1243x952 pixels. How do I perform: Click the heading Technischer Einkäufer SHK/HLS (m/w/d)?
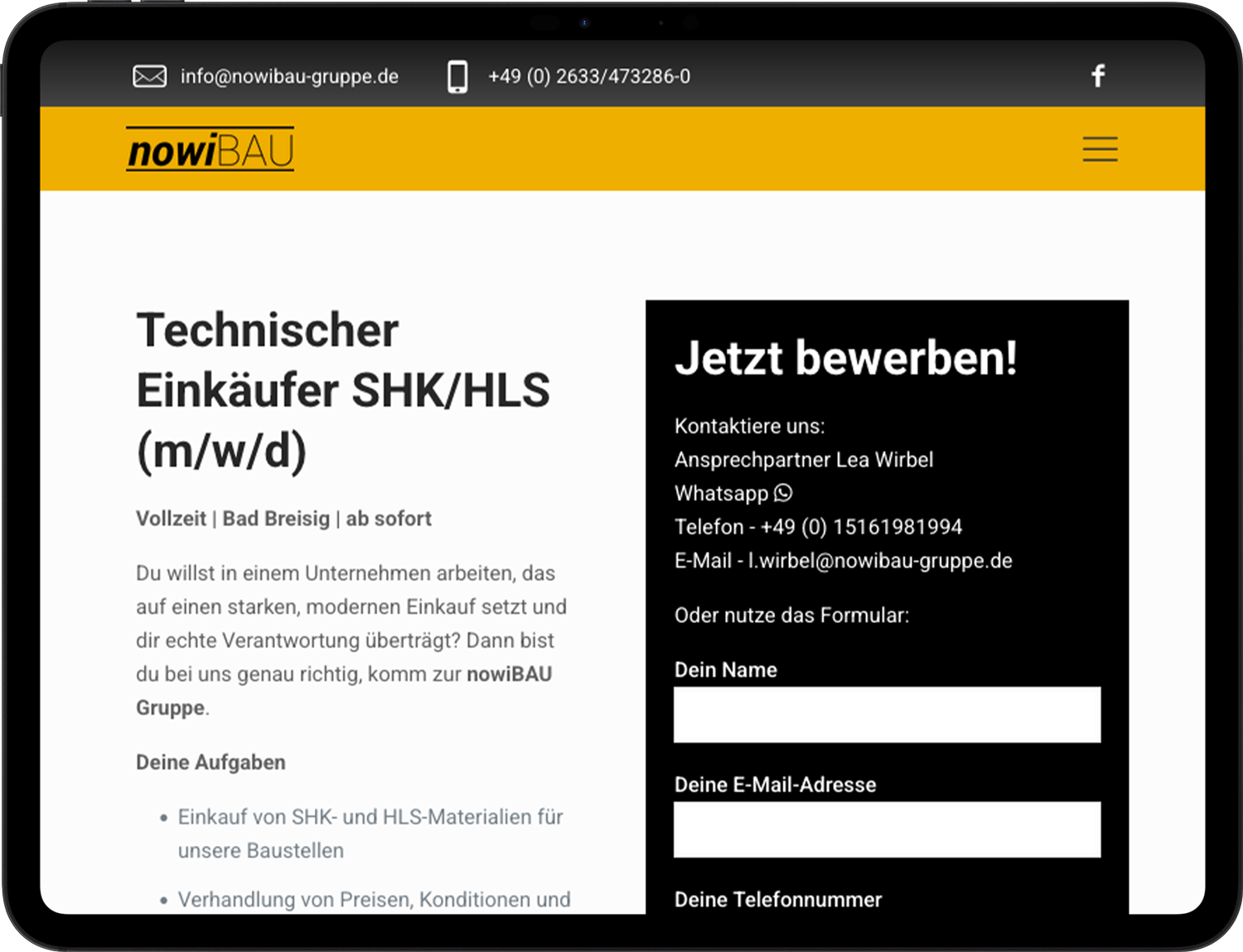pos(343,390)
